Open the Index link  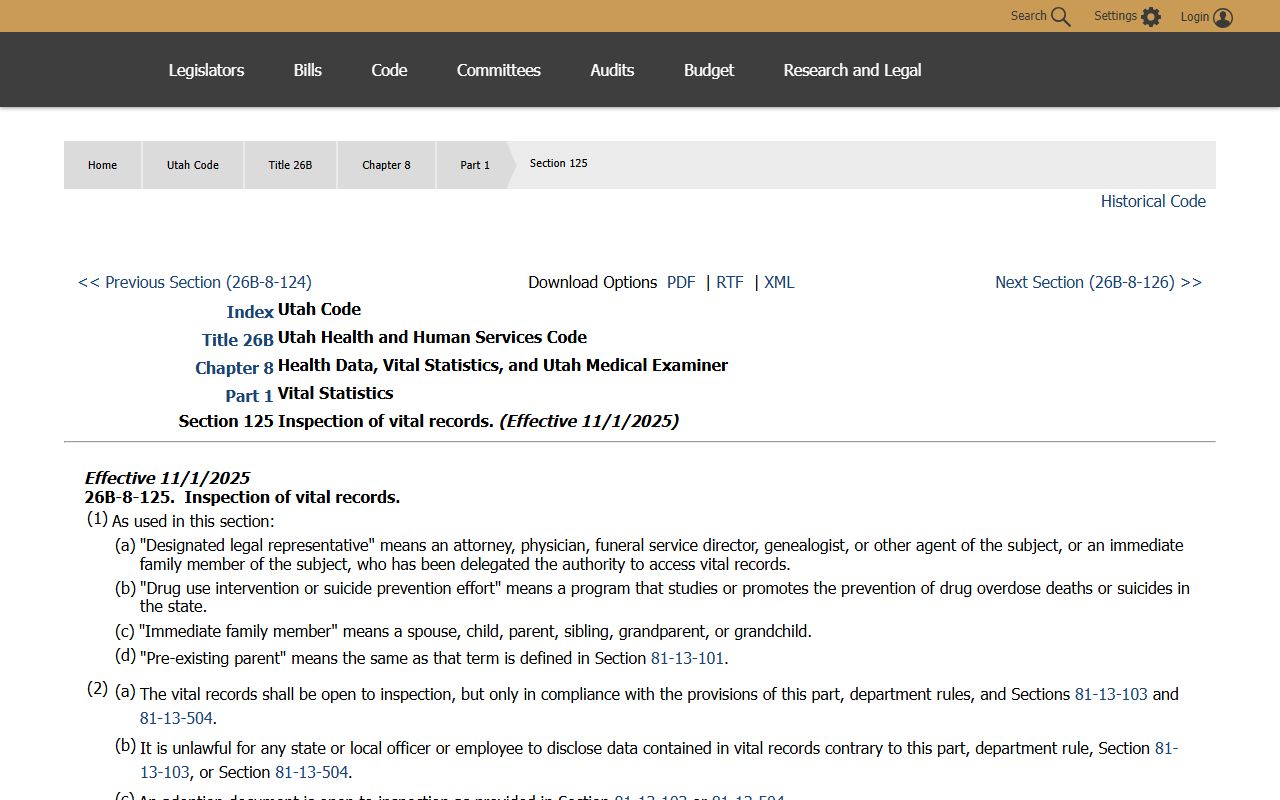click(250, 312)
